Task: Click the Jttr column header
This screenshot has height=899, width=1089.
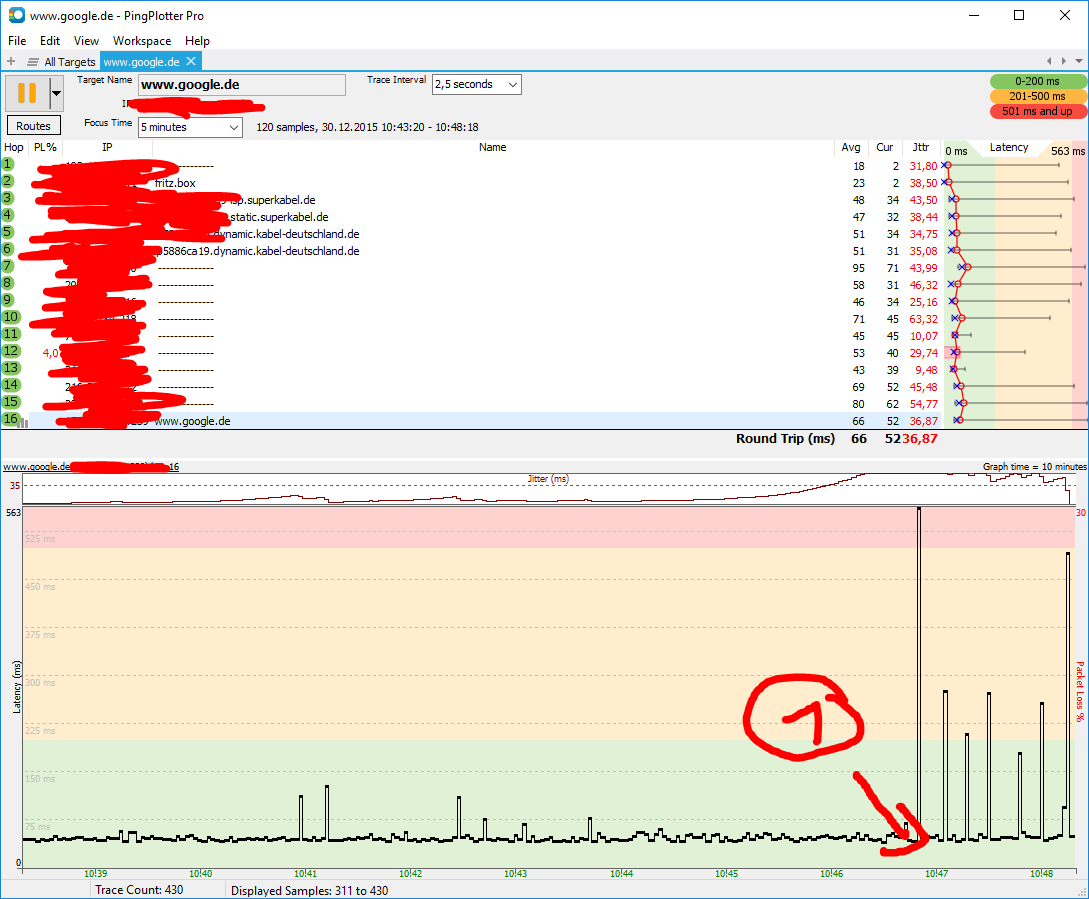Action: (x=921, y=147)
